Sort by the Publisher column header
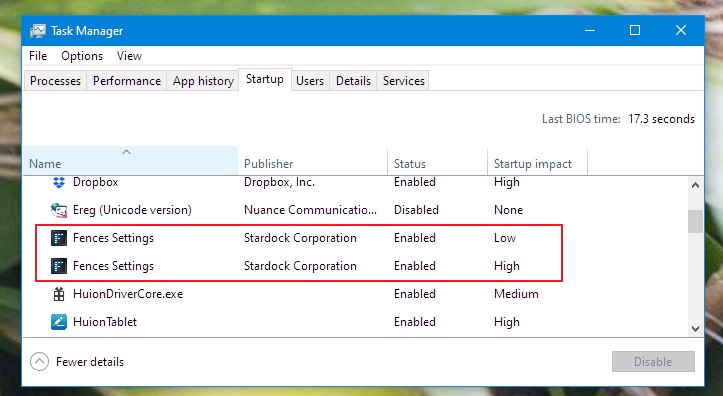Screen dimensions: 723x396 [313, 160]
